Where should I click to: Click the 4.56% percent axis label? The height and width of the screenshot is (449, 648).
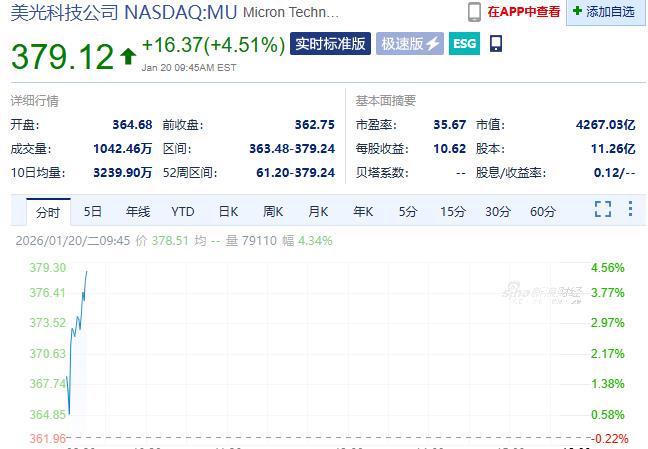coord(608,267)
